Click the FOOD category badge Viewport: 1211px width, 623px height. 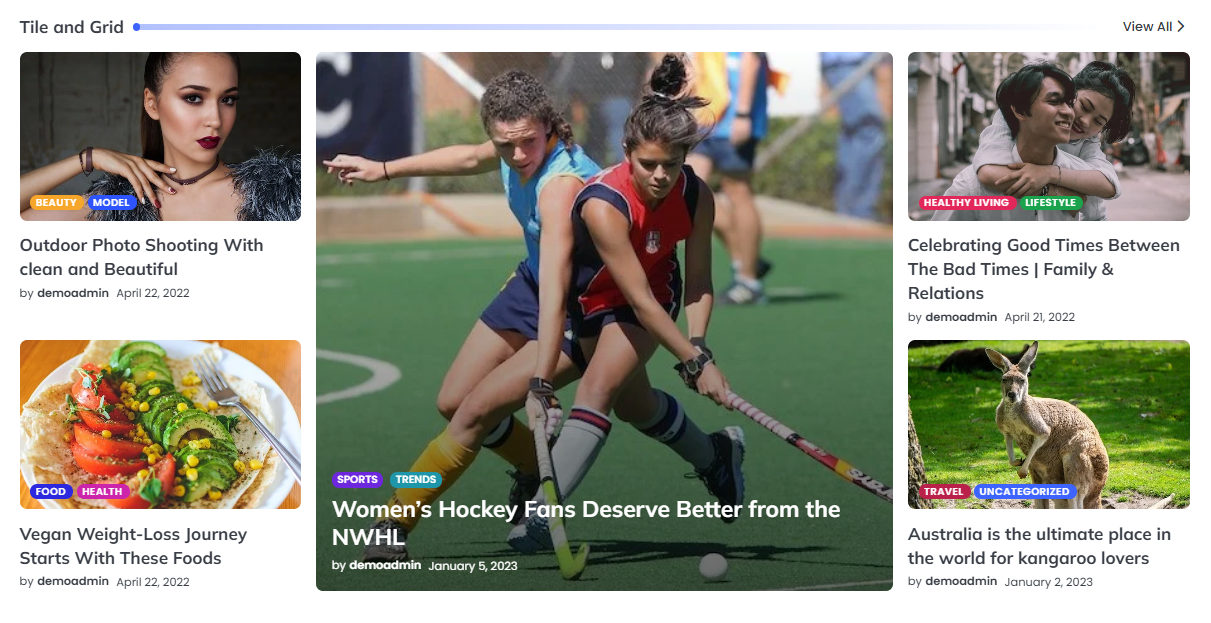coord(51,492)
